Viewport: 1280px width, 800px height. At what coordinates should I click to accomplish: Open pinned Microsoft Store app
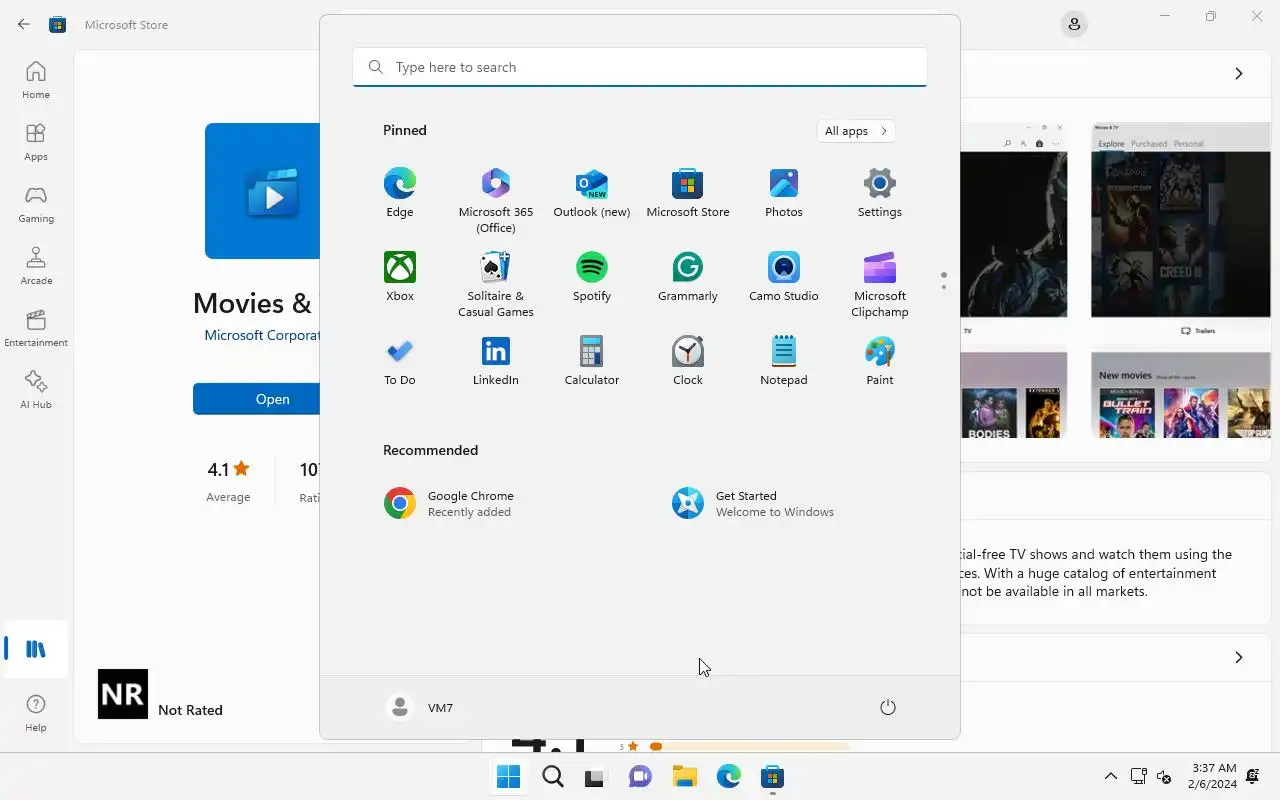tap(688, 192)
